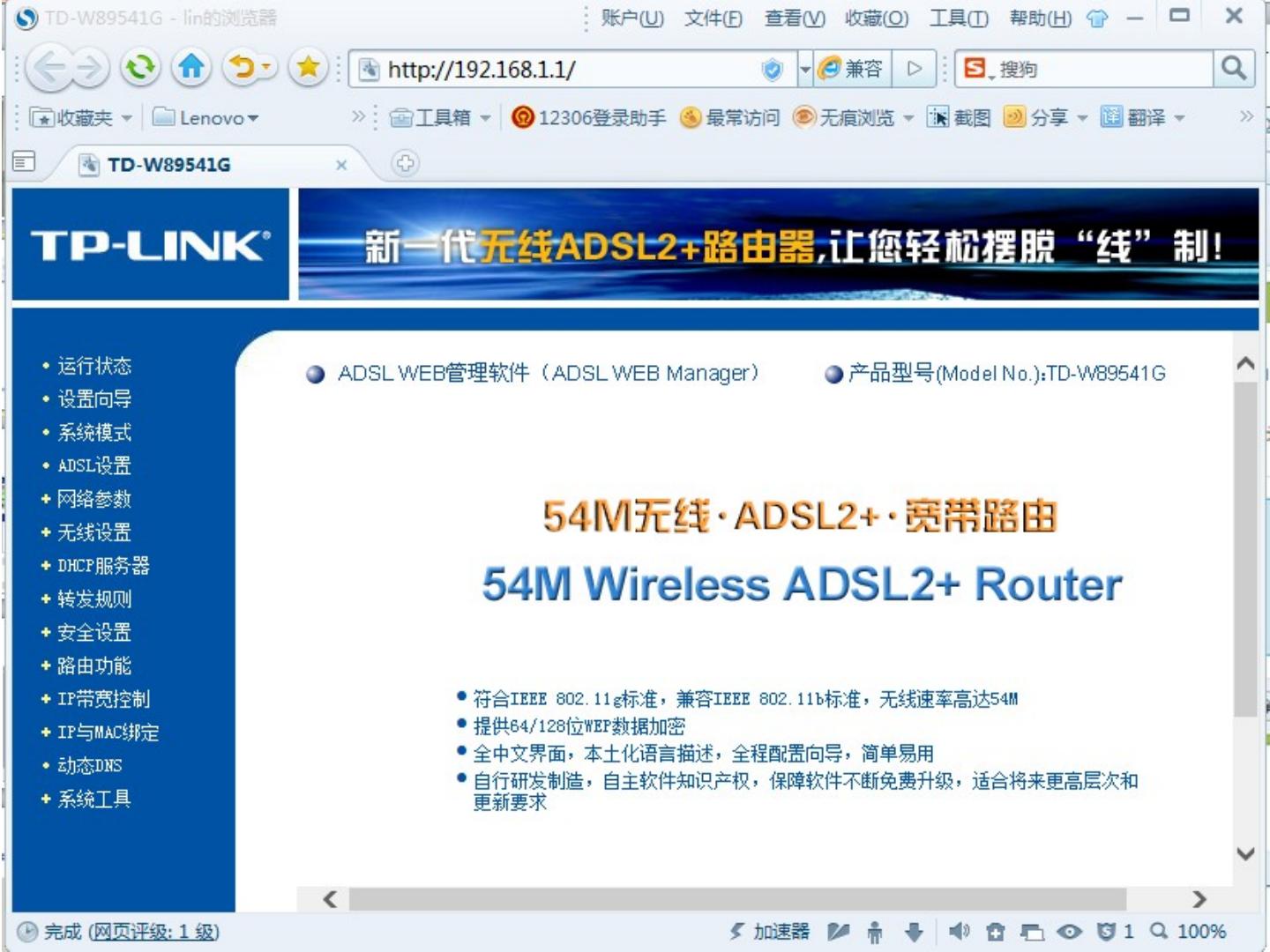Start the 设置向导 setup wizard

coord(94,399)
